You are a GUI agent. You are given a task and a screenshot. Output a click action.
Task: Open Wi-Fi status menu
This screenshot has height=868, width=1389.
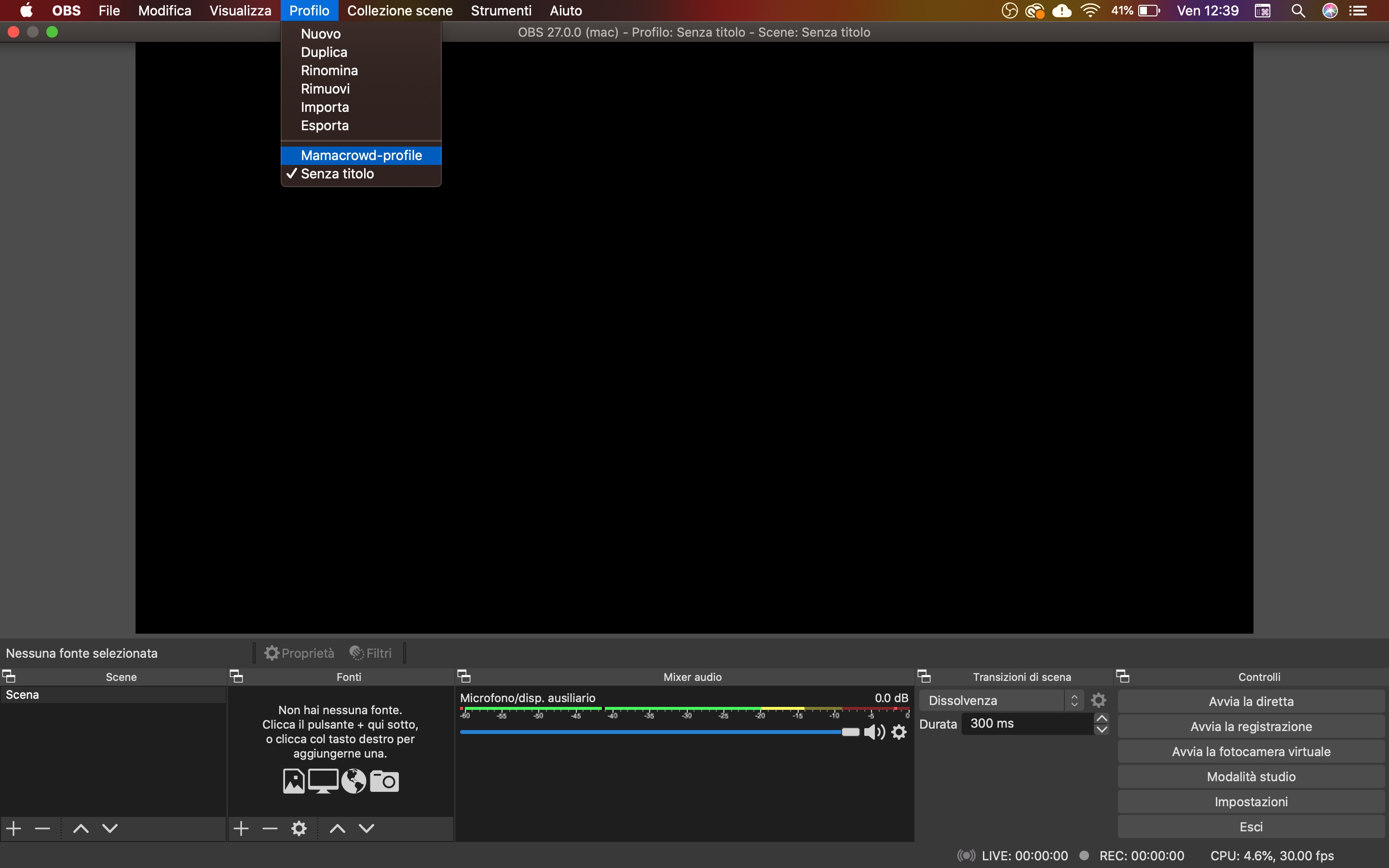coord(1089,11)
